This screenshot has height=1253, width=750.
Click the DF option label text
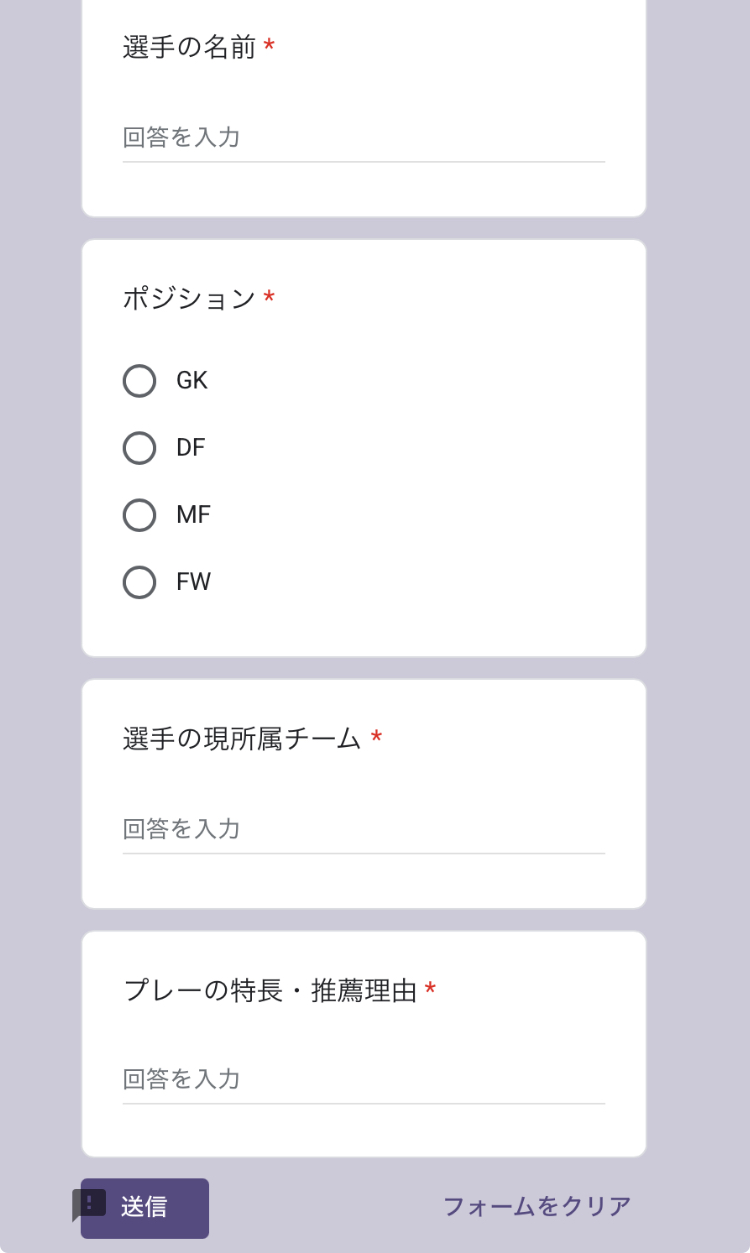190,448
